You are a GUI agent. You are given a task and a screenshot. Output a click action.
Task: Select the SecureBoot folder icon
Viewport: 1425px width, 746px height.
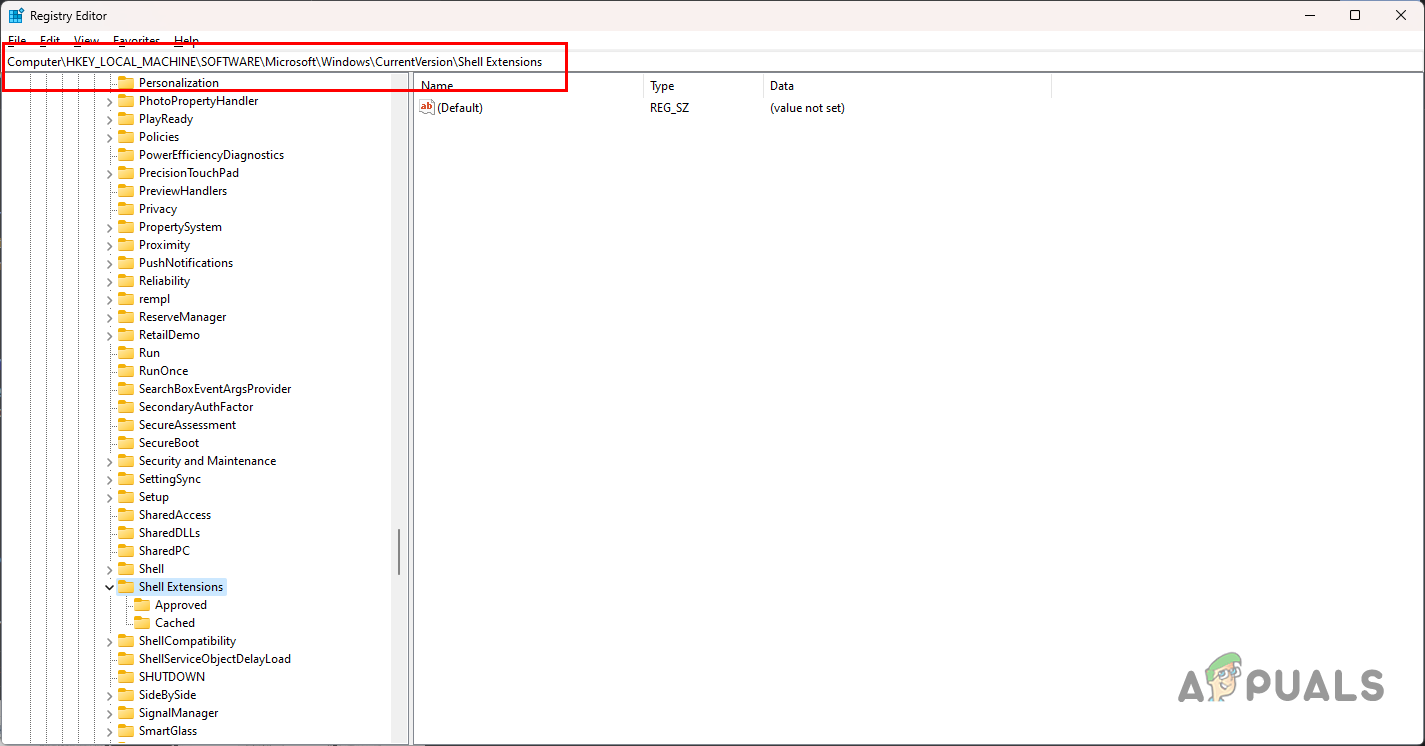128,442
